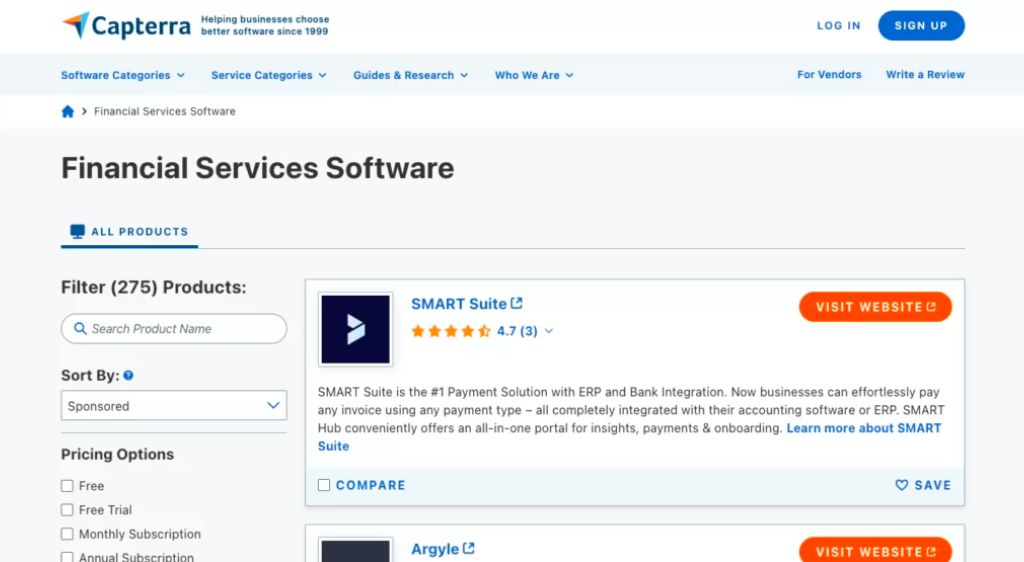The height and width of the screenshot is (562, 1024).
Task: Click the Filter (275) Products heading
Action: pos(153,287)
